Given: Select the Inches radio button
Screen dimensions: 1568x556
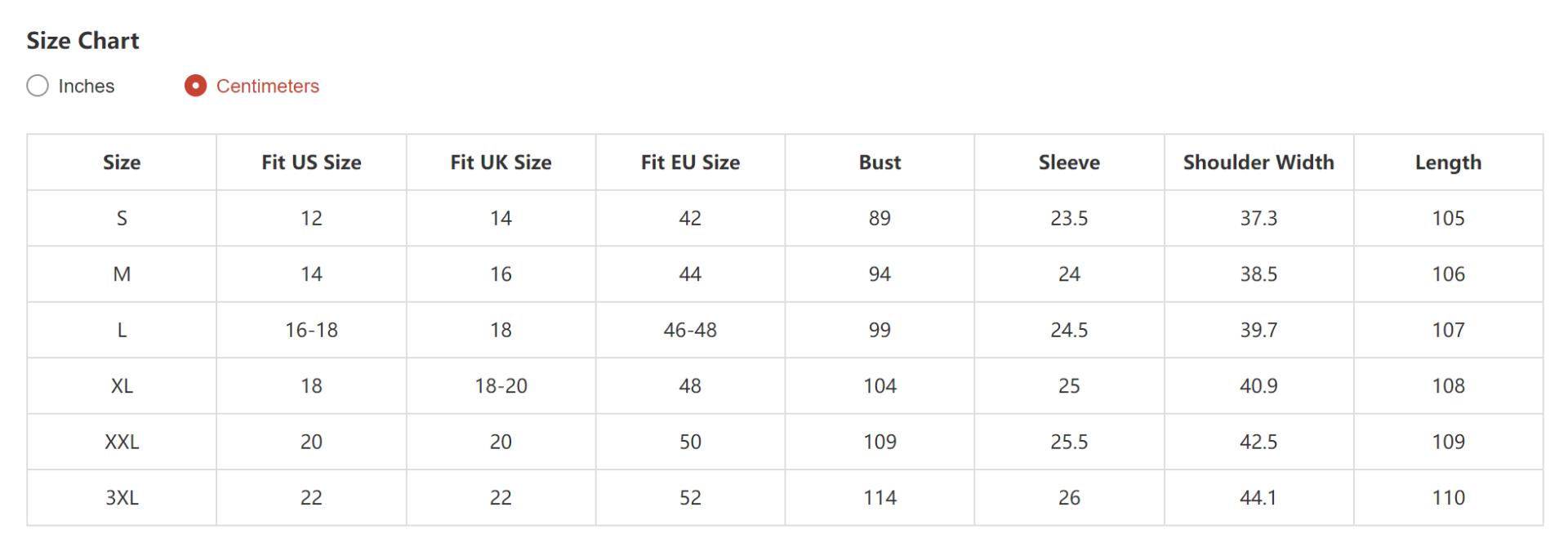Looking at the screenshot, I should (38, 86).
